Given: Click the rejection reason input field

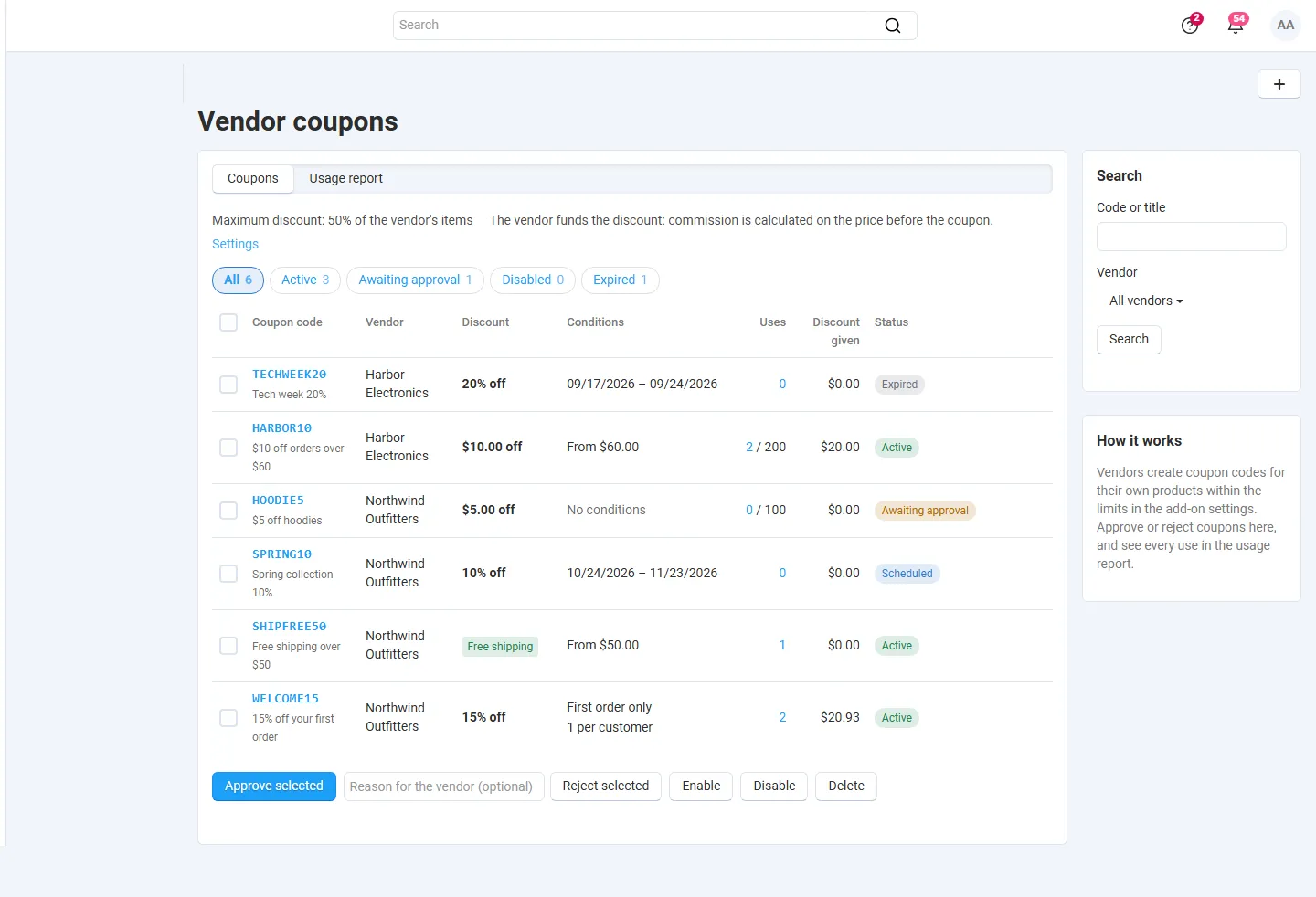Looking at the screenshot, I should point(443,786).
